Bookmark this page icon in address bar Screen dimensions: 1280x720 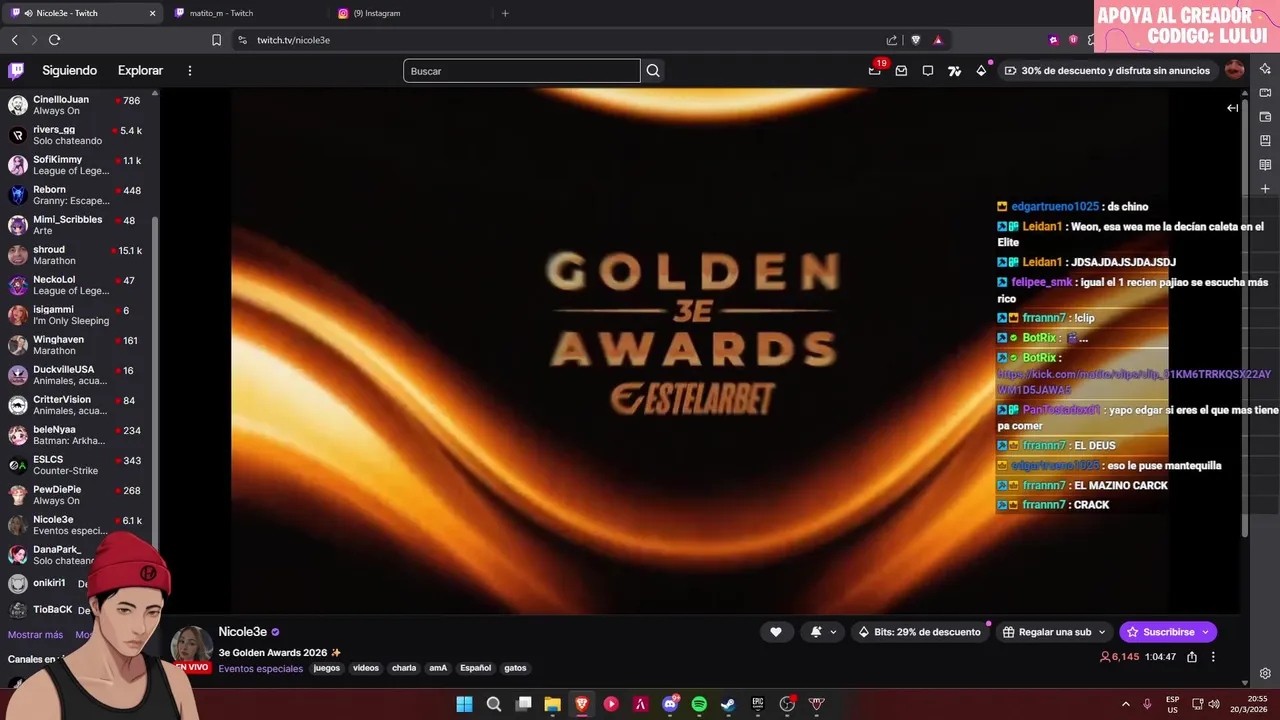(216, 40)
